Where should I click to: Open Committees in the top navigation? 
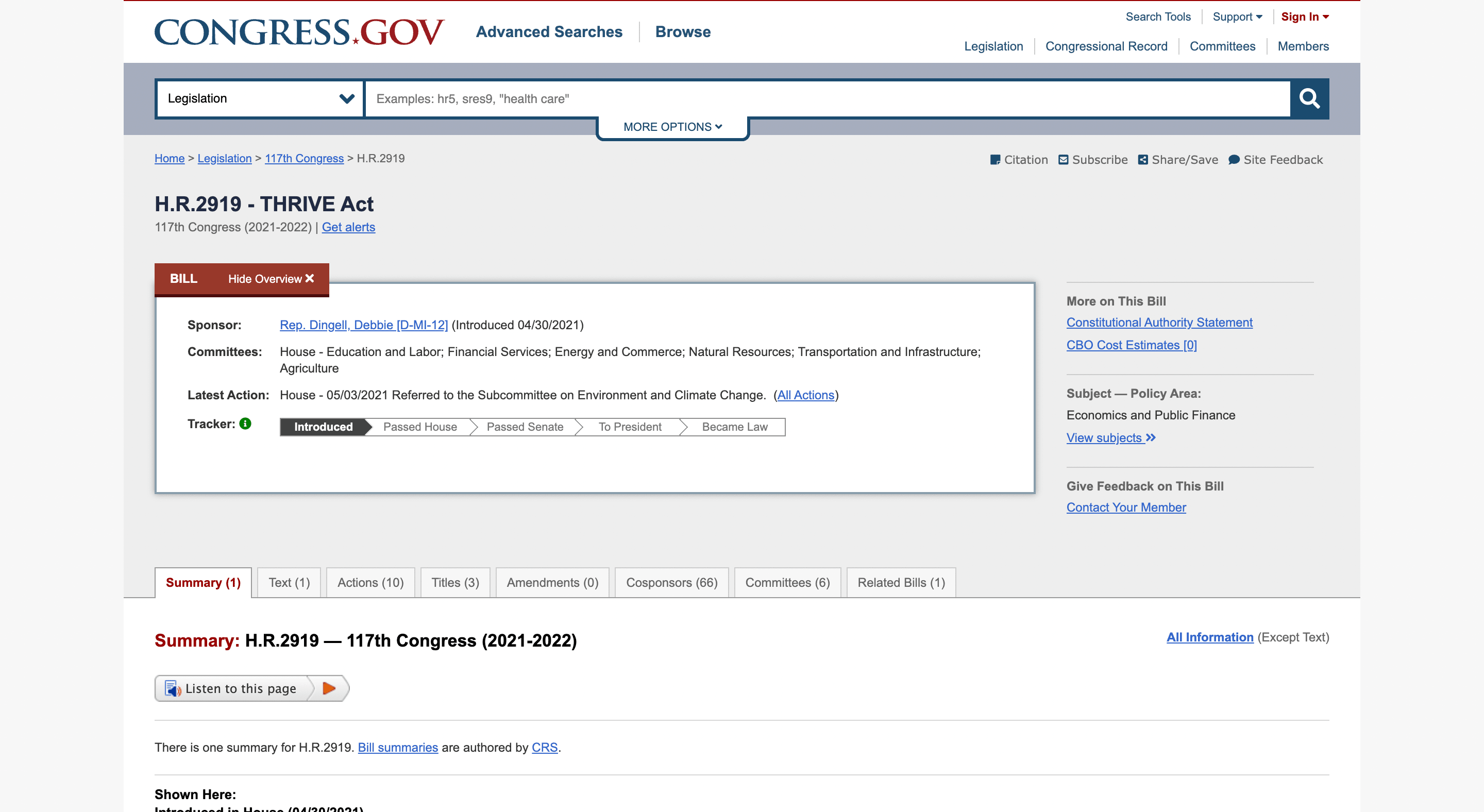1222,46
